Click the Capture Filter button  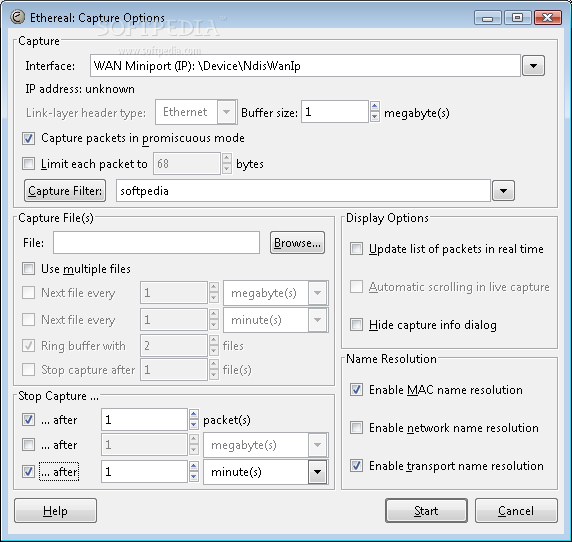[x=65, y=191]
